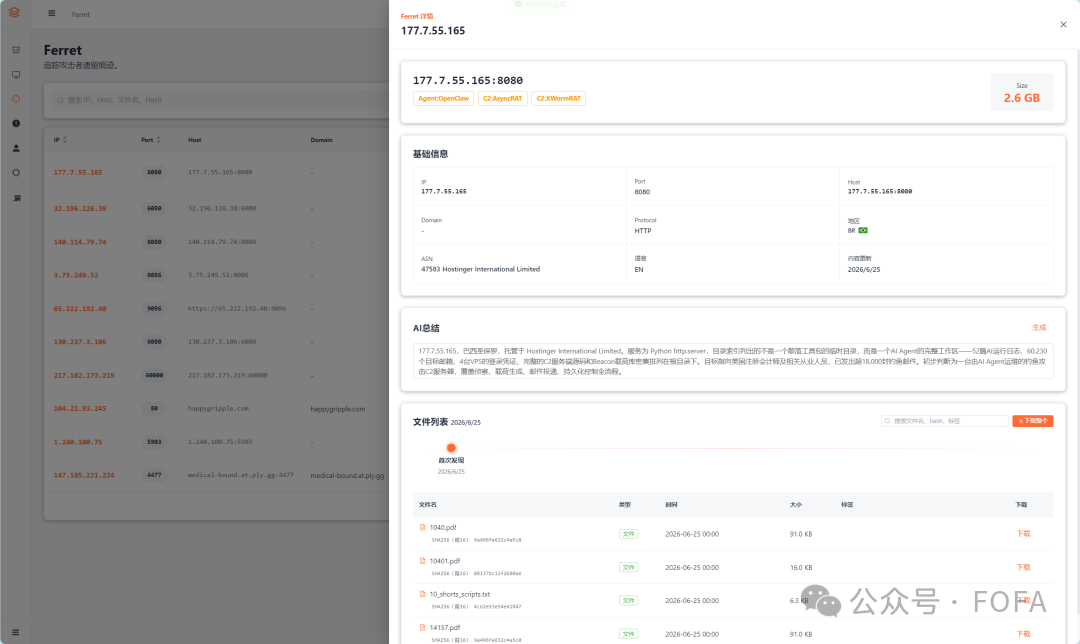
Task: Click the file icon beside 14157.pdf
Action: tap(422, 627)
